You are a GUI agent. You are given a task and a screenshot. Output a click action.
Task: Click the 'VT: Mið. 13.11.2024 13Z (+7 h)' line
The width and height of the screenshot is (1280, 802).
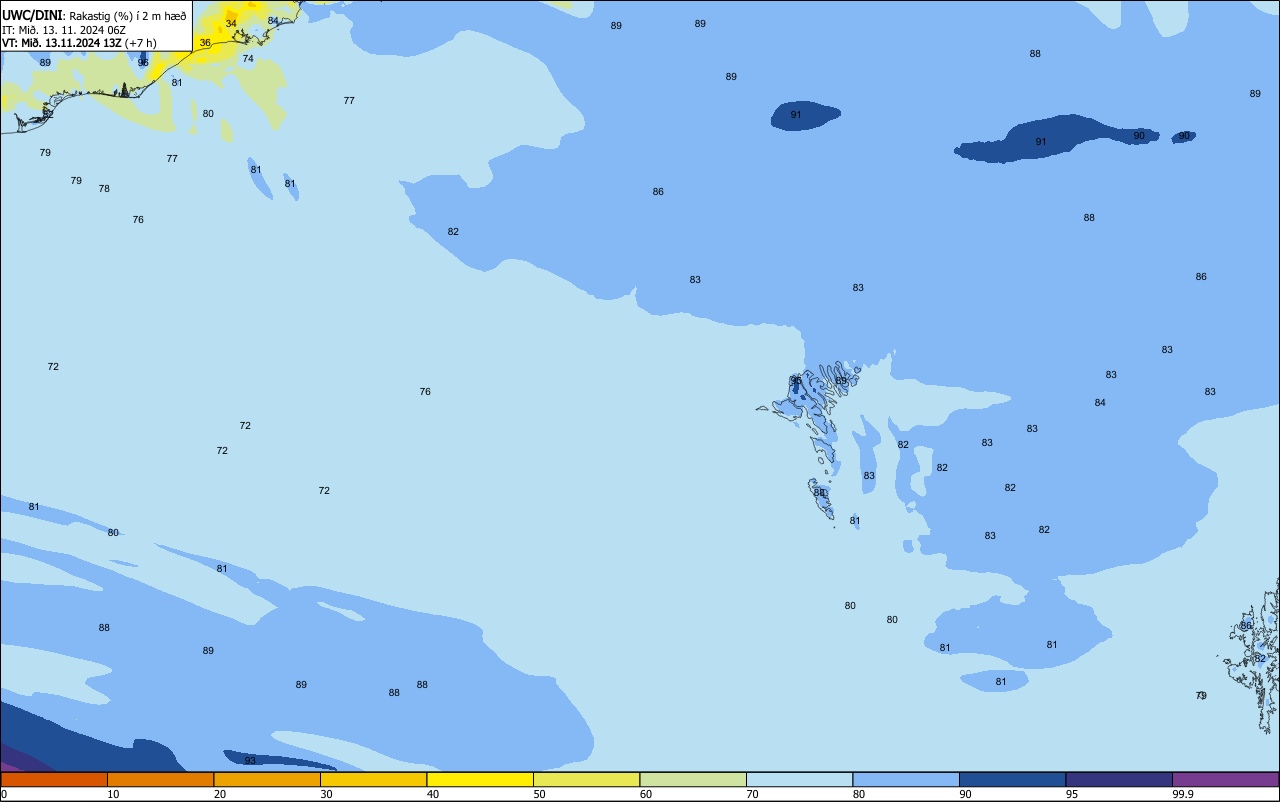point(79,43)
